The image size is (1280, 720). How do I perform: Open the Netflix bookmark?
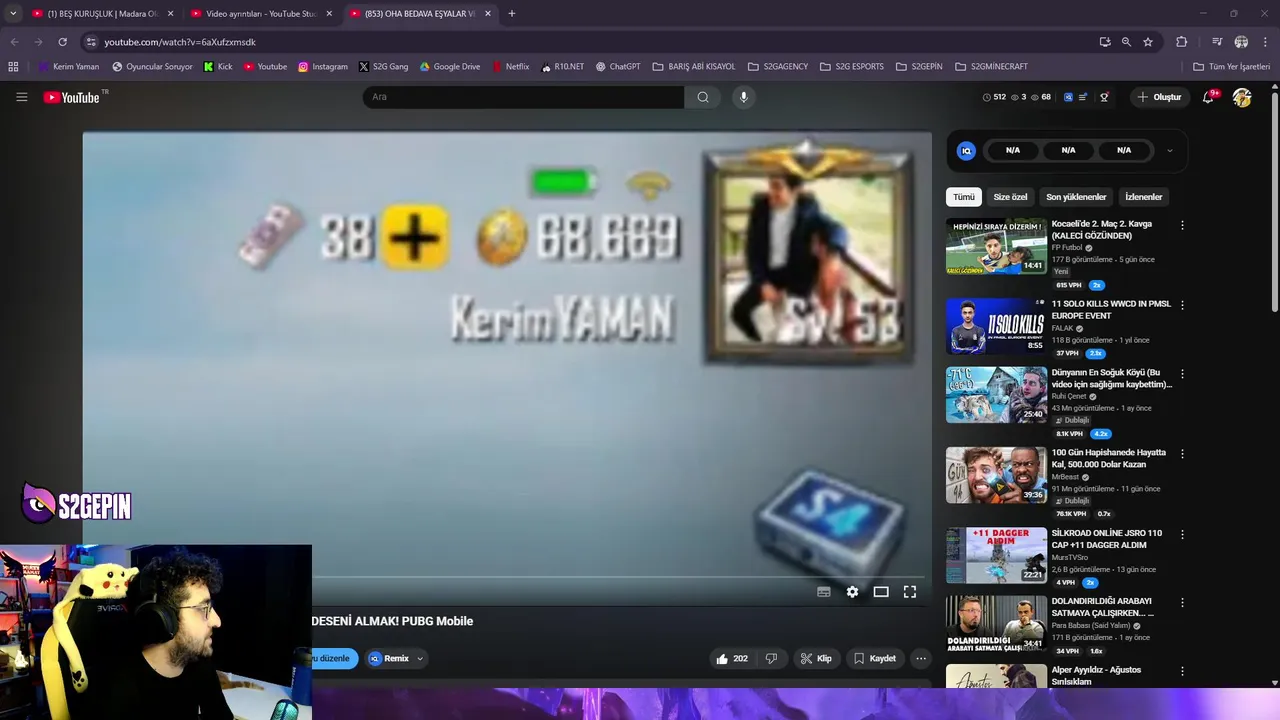510,66
